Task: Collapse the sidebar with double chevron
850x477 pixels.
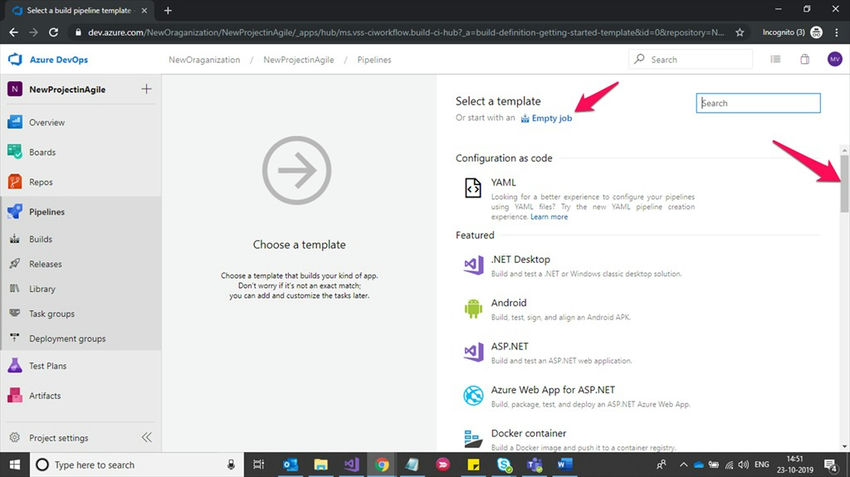Action: point(146,437)
